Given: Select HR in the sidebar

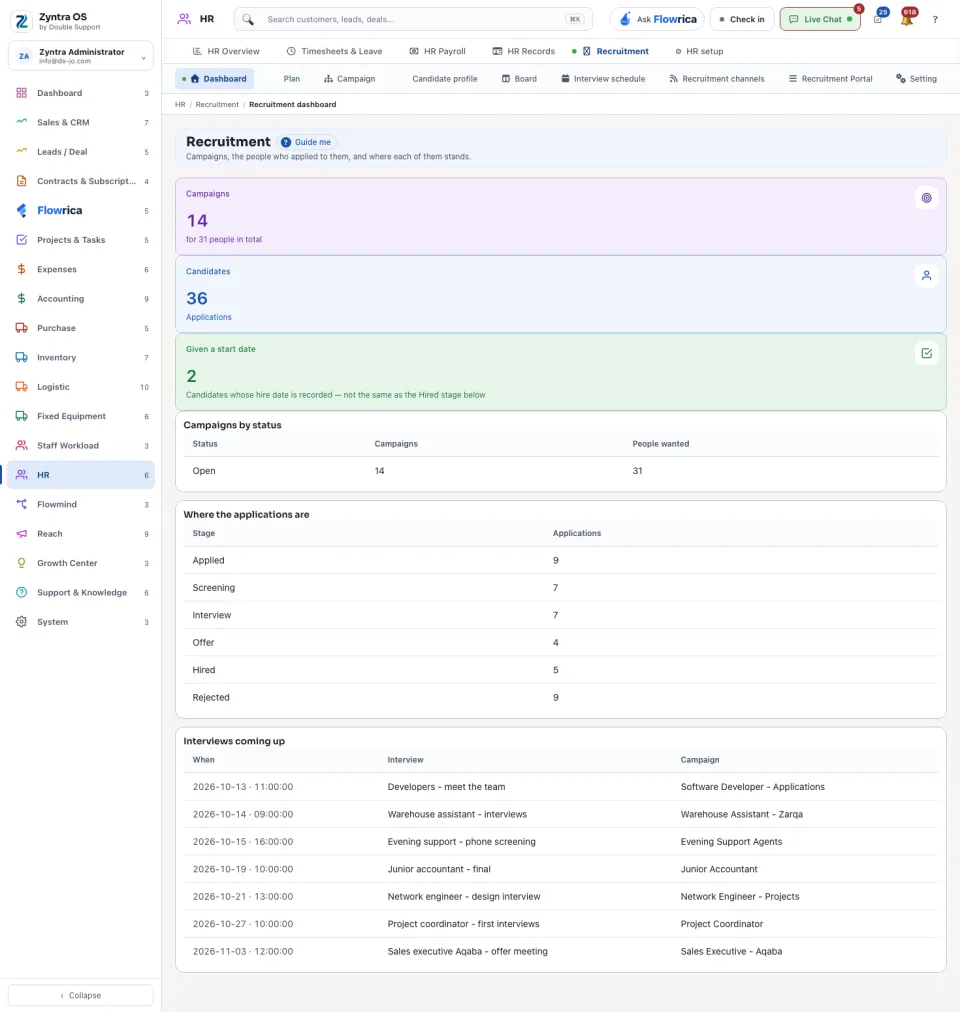Looking at the screenshot, I should tap(81, 475).
